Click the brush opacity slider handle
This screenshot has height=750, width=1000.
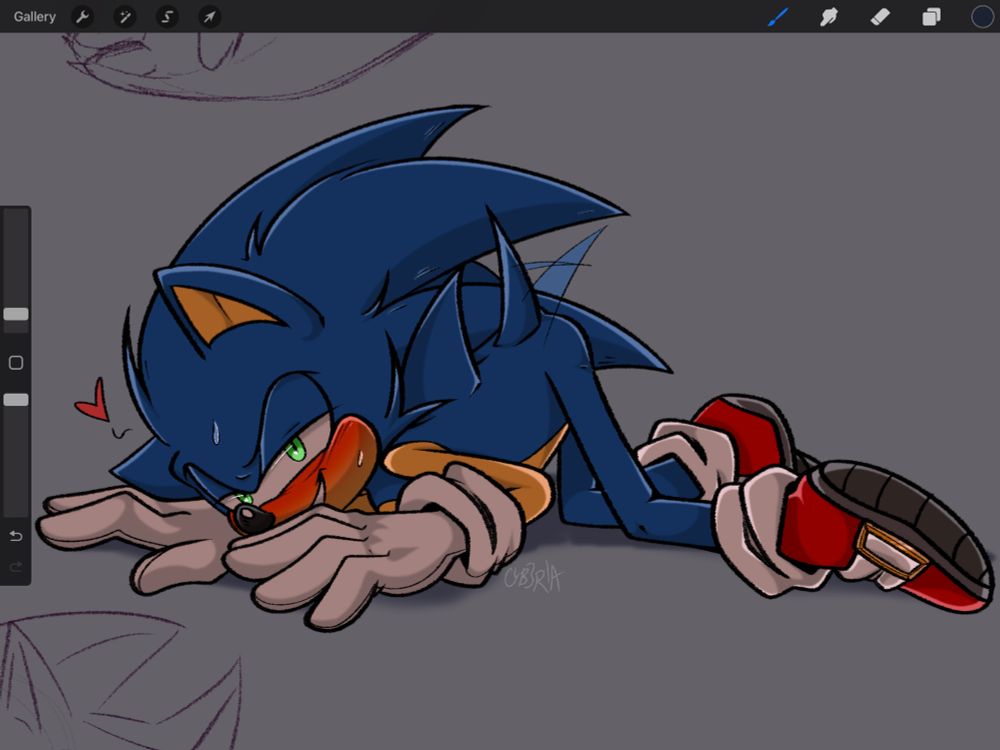coord(16,400)
